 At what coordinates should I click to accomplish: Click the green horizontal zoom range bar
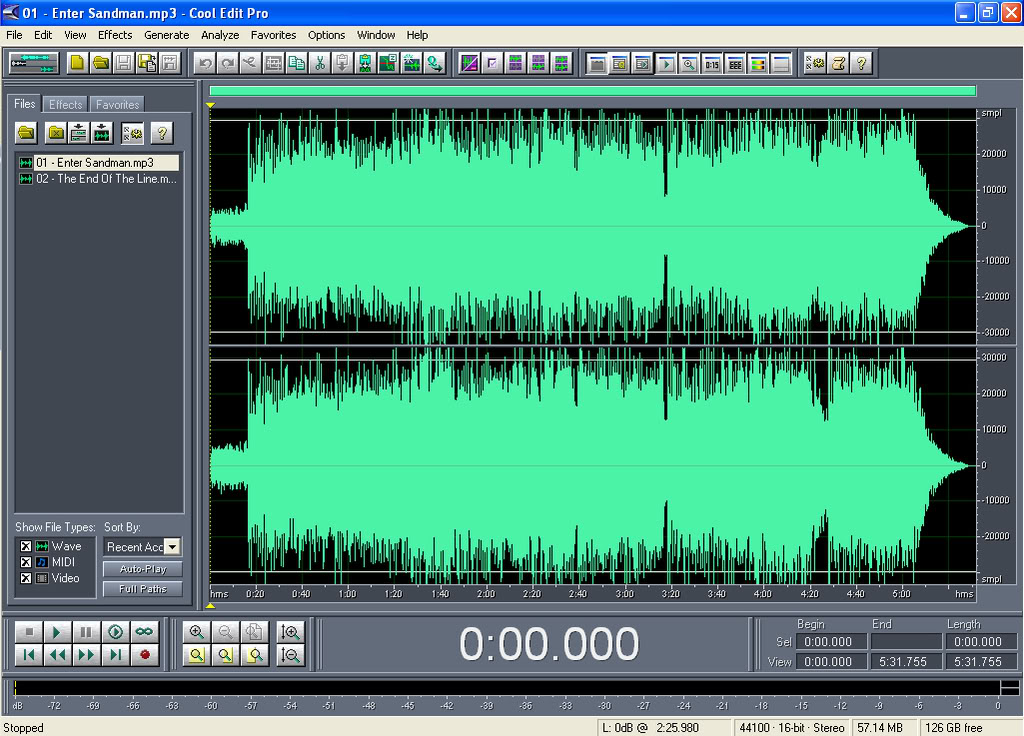tap(592, 91)
